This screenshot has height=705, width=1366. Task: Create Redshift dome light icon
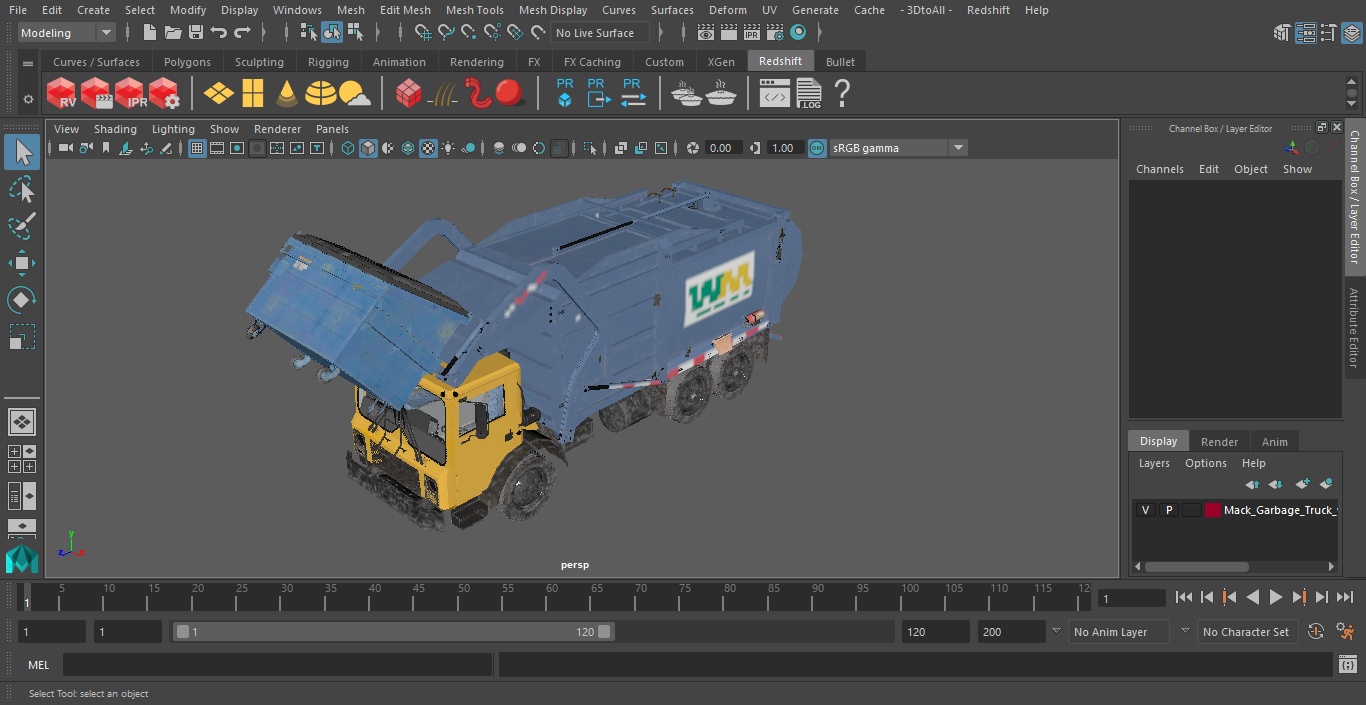tap(320, 94)
